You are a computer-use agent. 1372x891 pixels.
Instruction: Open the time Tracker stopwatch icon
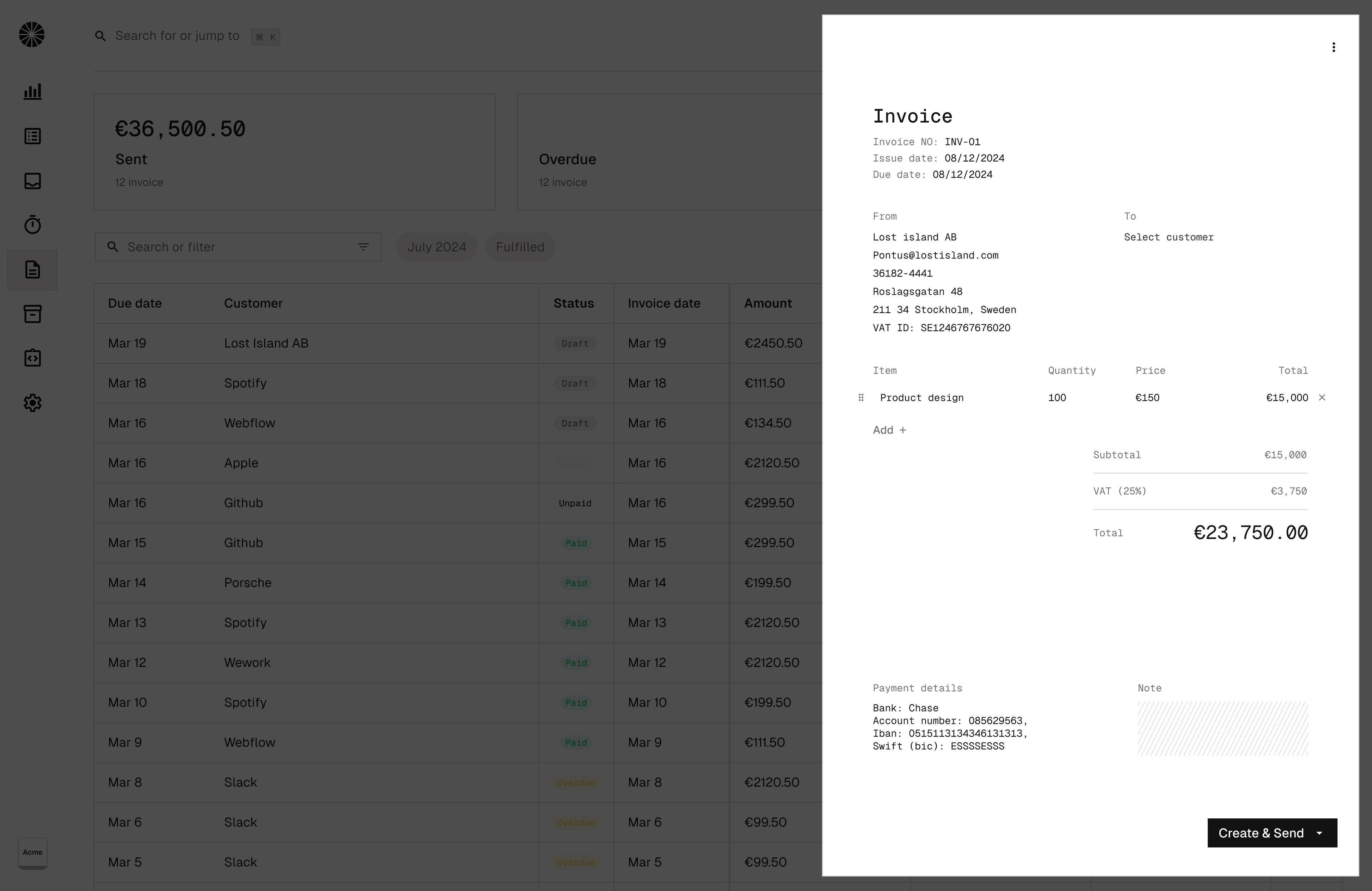pyautogui.click(x=32, y=225)
